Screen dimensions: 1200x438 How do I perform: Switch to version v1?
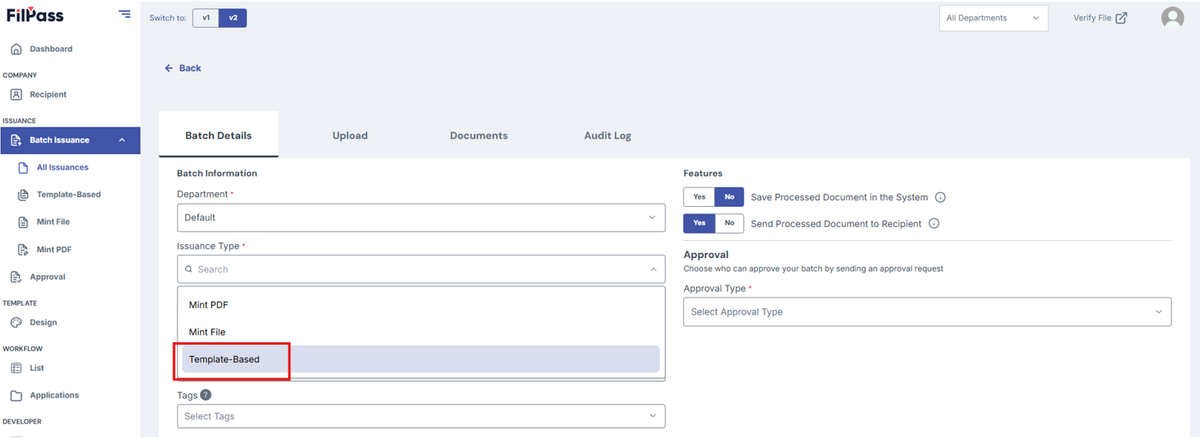(x=205, y=18)
